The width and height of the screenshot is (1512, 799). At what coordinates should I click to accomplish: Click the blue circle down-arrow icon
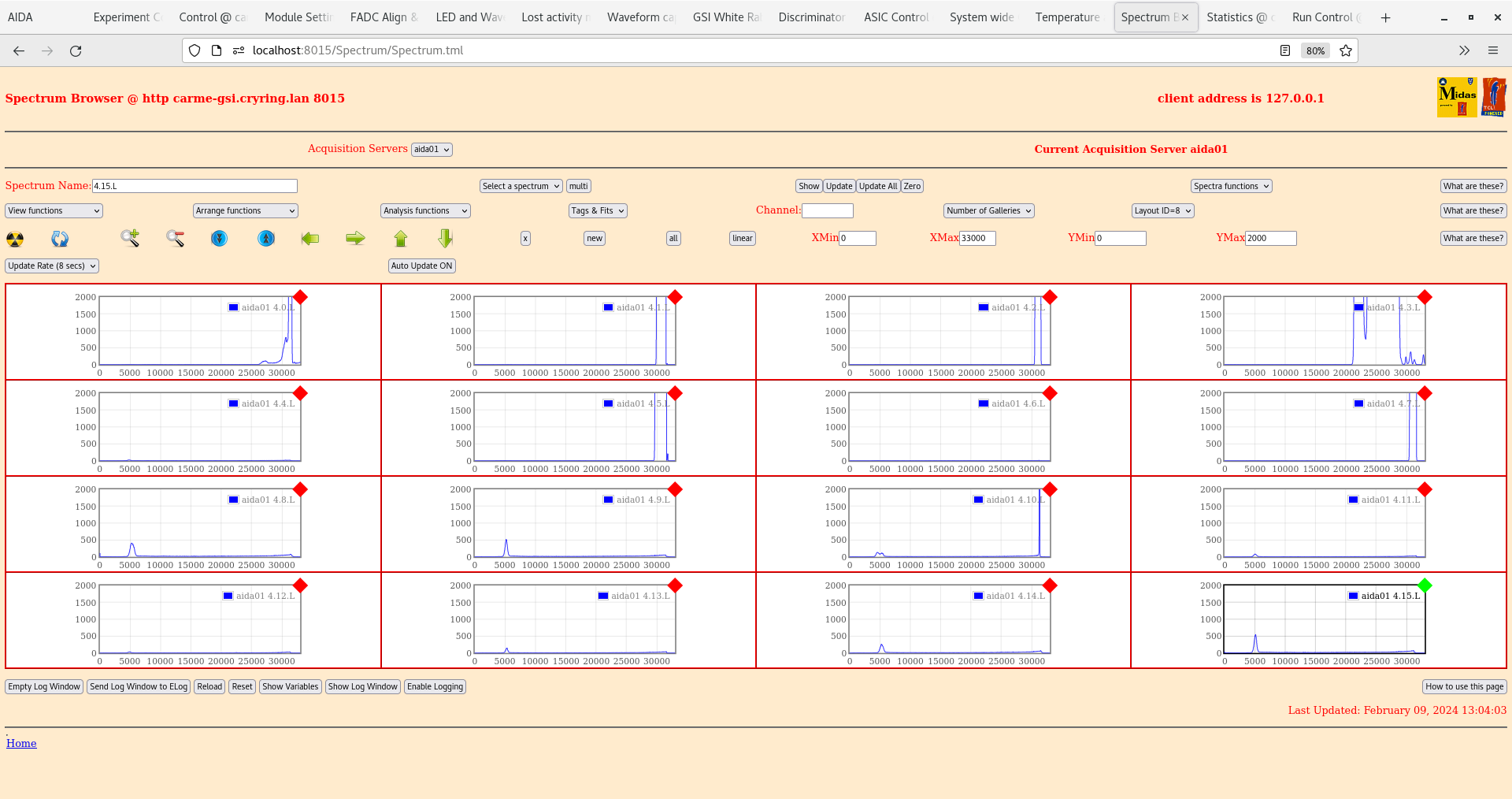(x=220, y=238)
